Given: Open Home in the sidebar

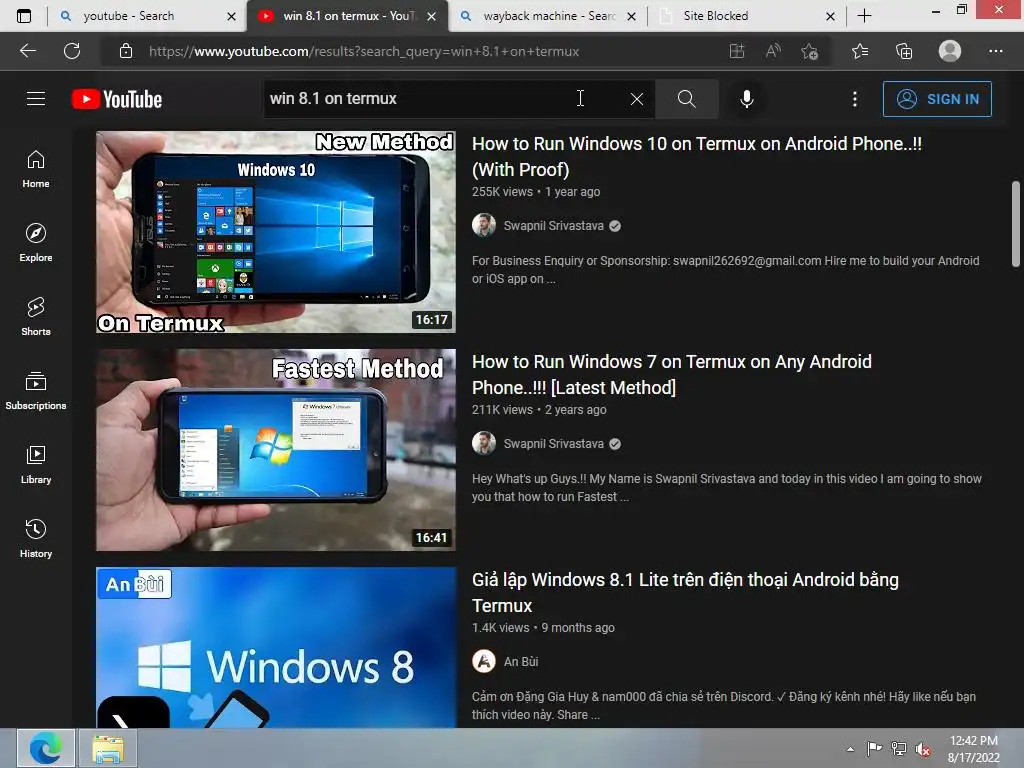Looking at the screenshot, I should pos(36,169).
